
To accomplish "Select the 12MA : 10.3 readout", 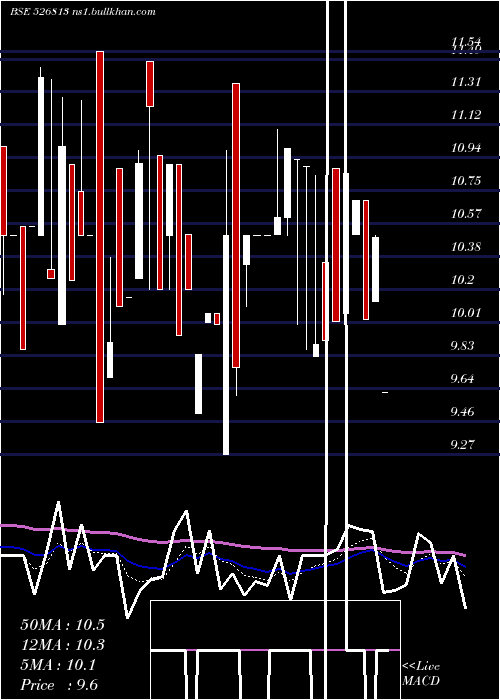I will (62, 645).
